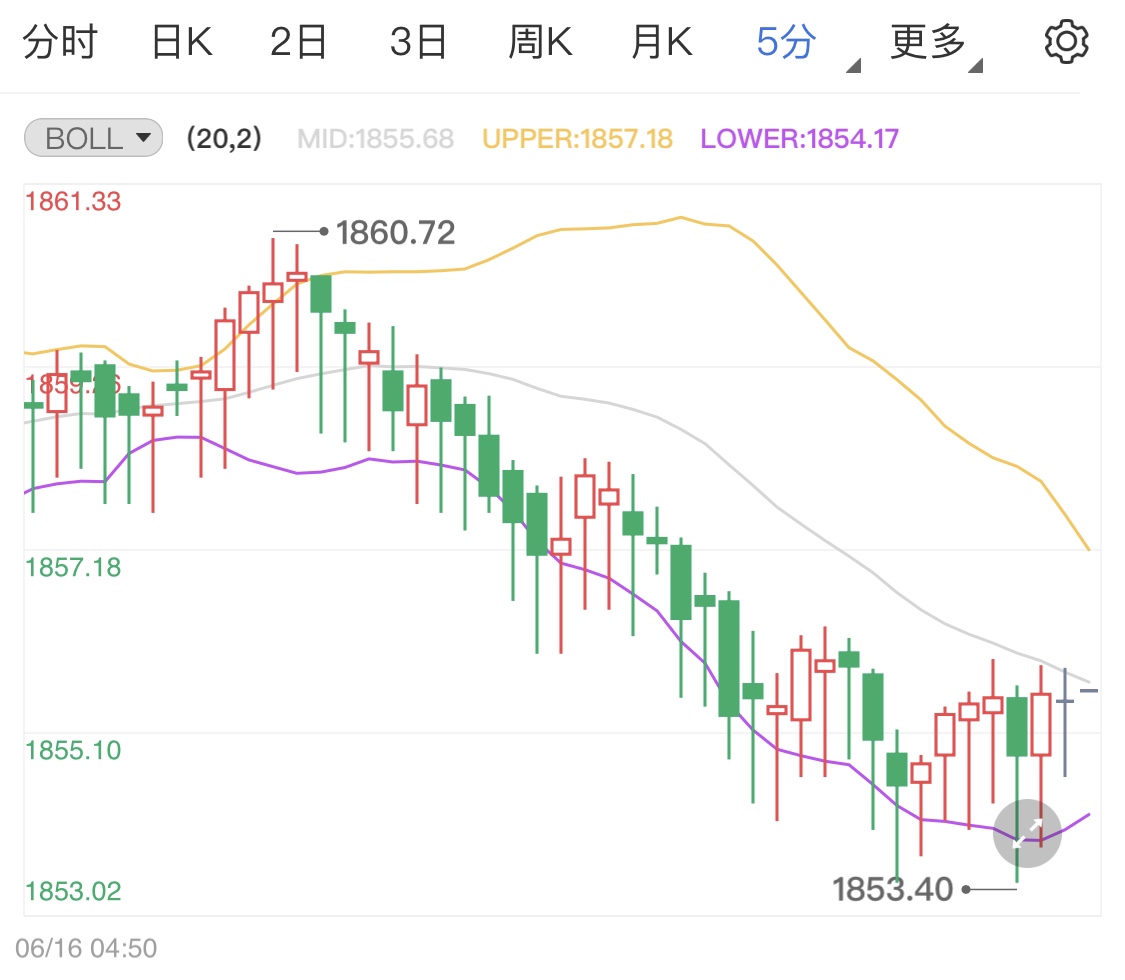Click the latest gray crosshair candlestick
The height and width of the screenshot is (980, 1125).
click(x=1065, y=721)
